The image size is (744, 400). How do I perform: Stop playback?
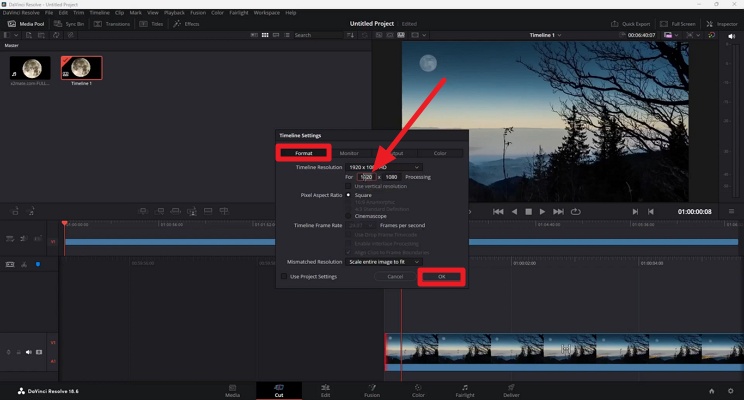(x=528, y=212)
